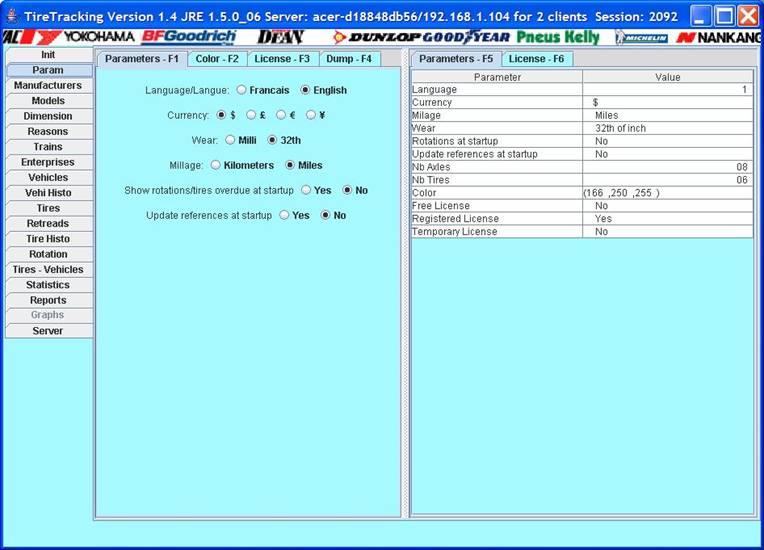Click the Yokohama brand logo
This screenshot has width=764, height=550.
[98, 37]
